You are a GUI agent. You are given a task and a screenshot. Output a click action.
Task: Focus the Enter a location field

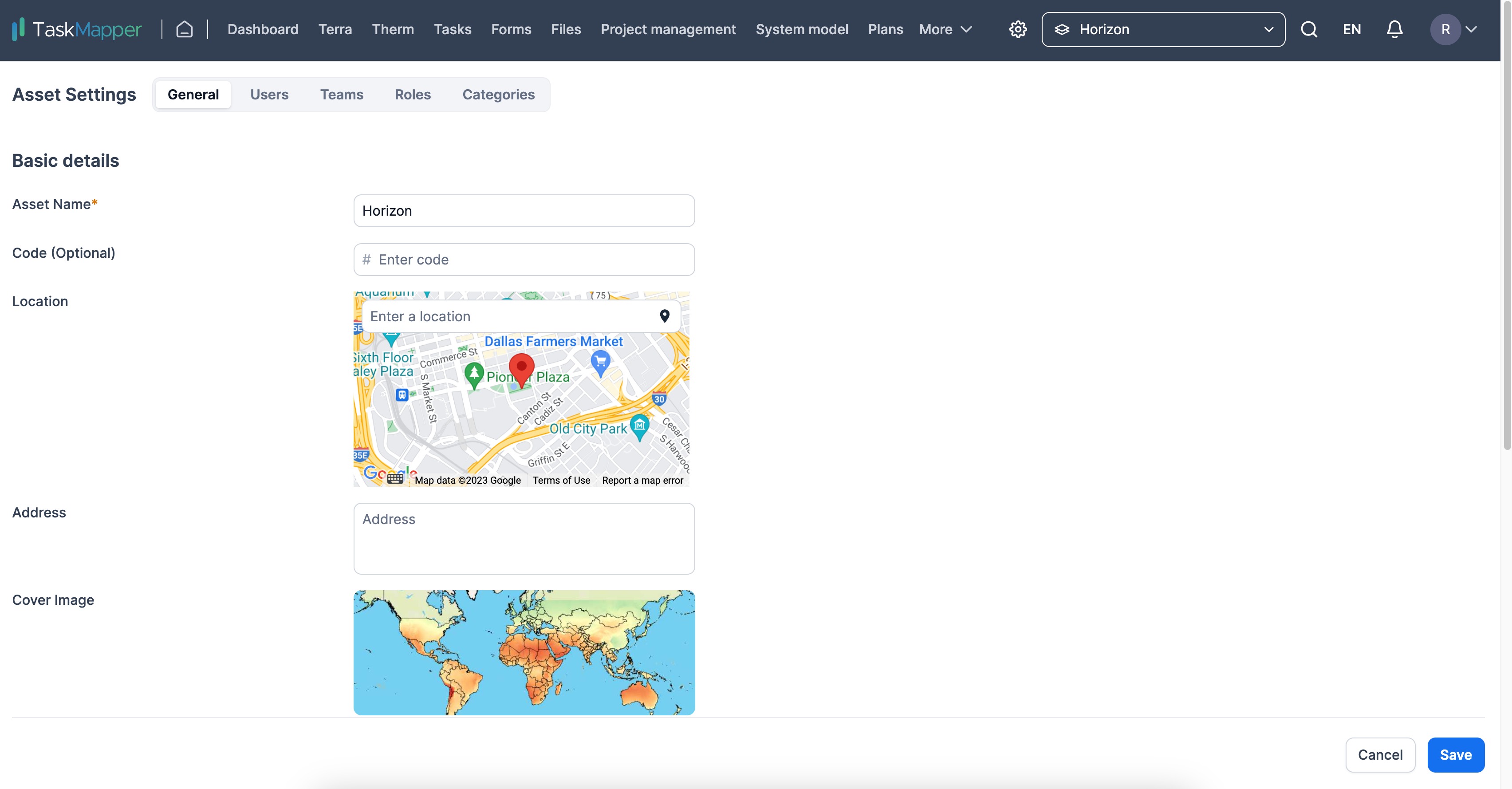(520, 316)
